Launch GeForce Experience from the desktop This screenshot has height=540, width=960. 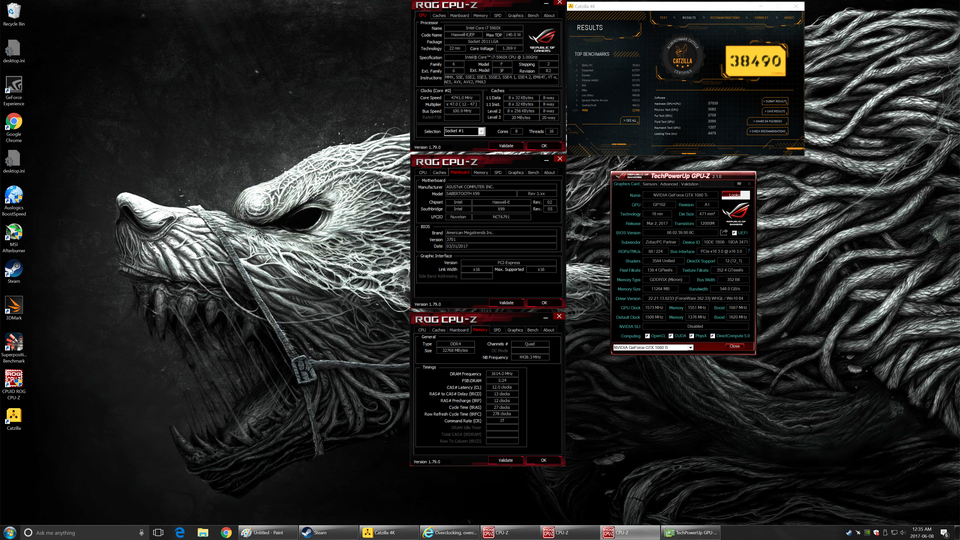(x=13, y=91)
